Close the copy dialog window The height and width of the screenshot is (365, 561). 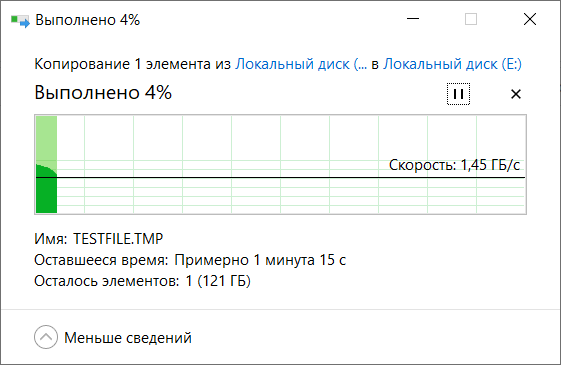point(530,19)
